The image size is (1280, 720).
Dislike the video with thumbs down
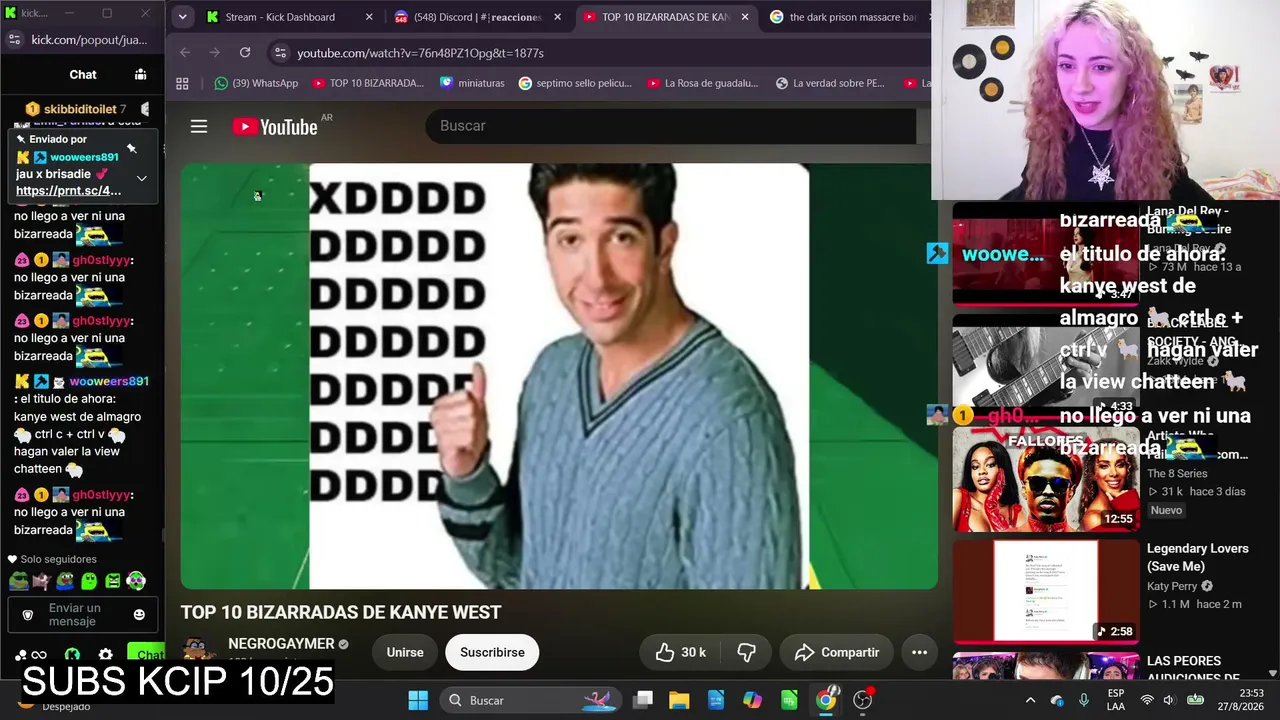[746, 652]
